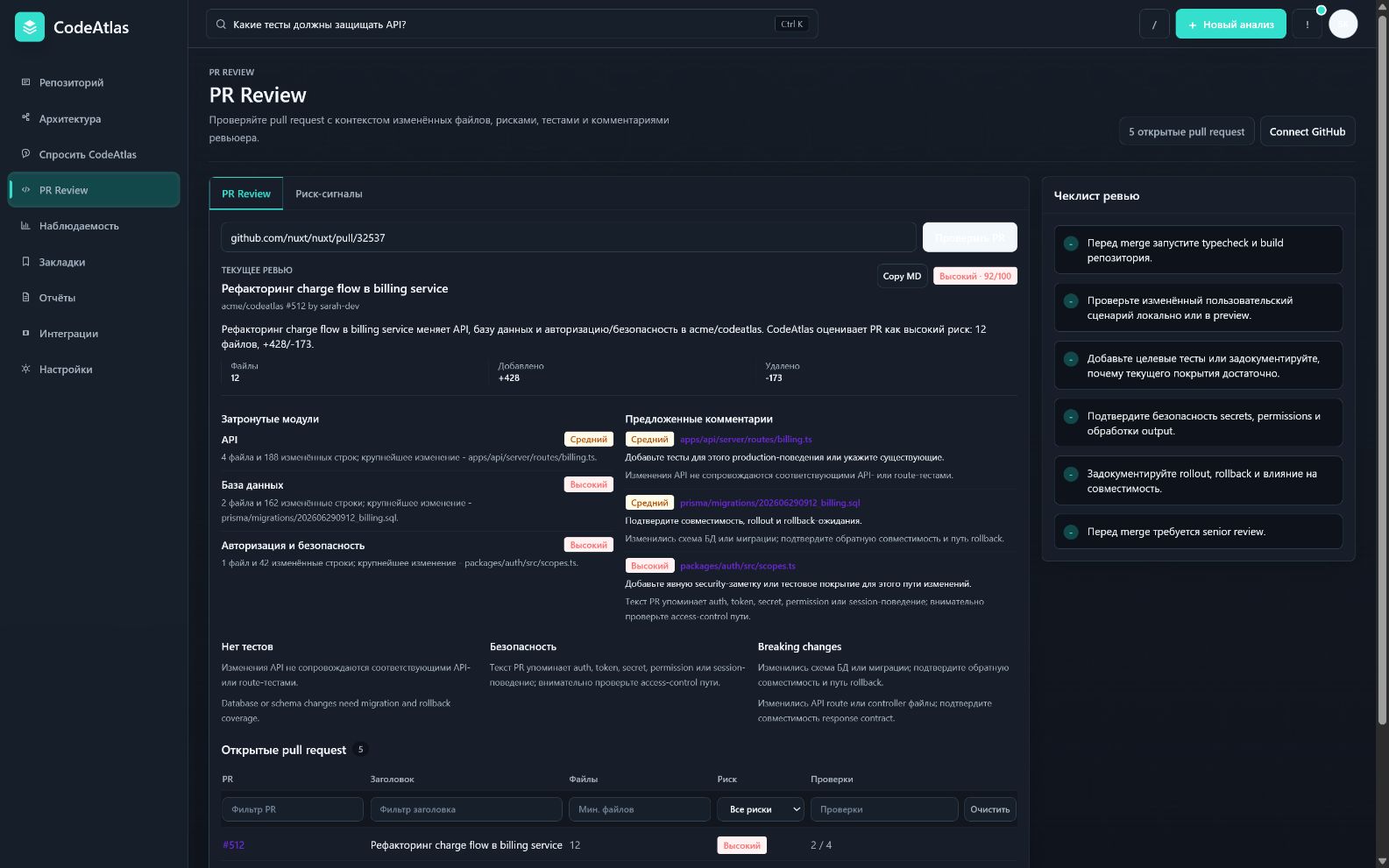Open Архитектура via its graph icon
This screenshot has width=1389, height=868.
coord(25,118)
